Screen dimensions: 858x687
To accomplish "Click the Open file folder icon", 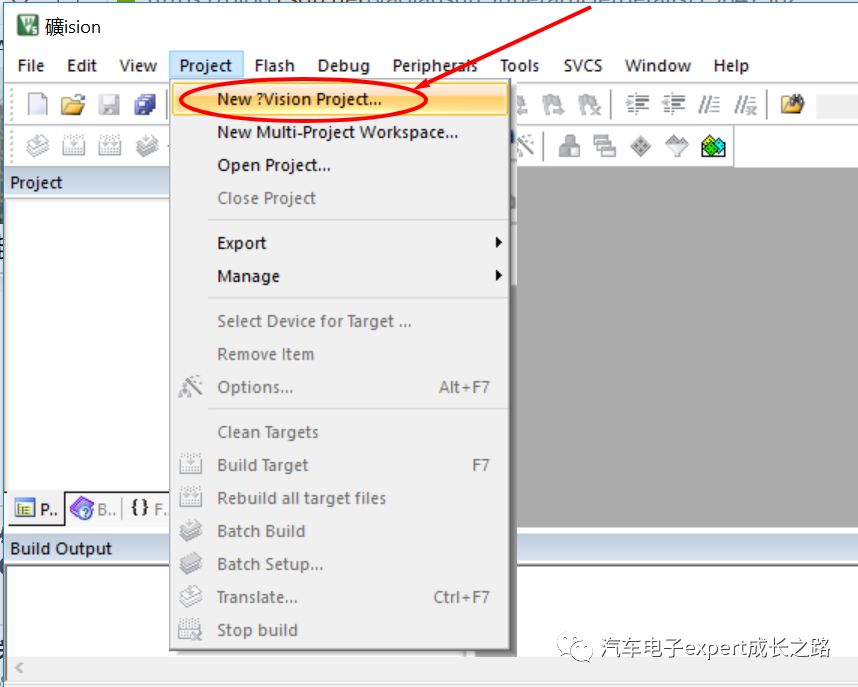I will 73,104.
